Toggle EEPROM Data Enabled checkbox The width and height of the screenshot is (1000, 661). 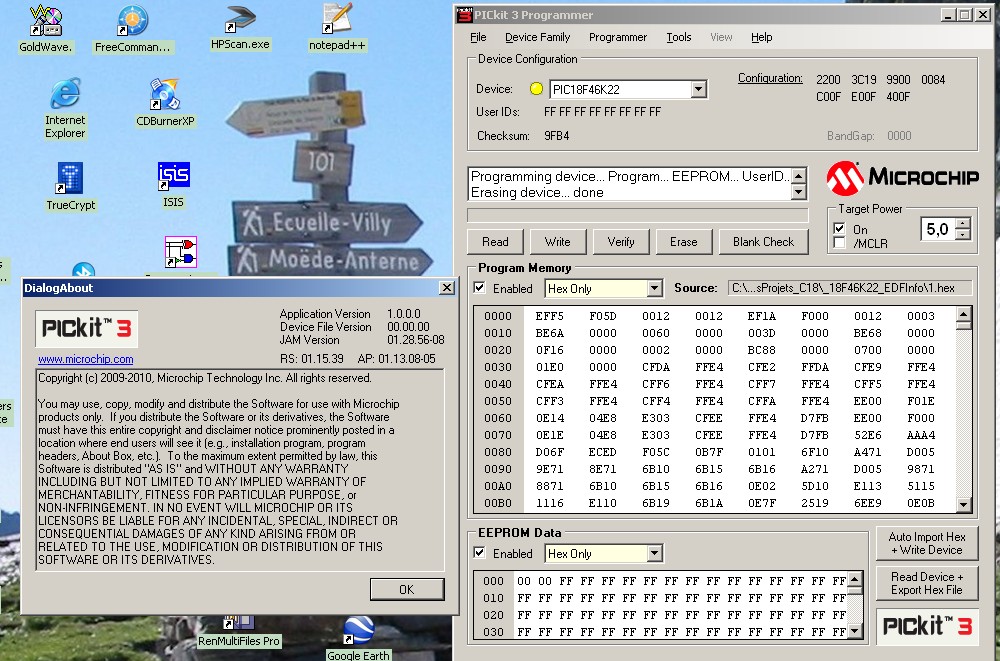click(480, 553)
